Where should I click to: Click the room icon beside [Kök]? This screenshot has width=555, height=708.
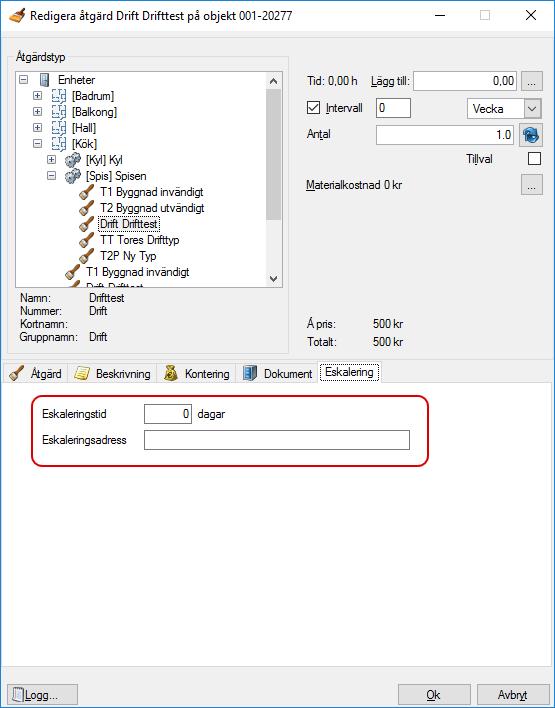59,144
